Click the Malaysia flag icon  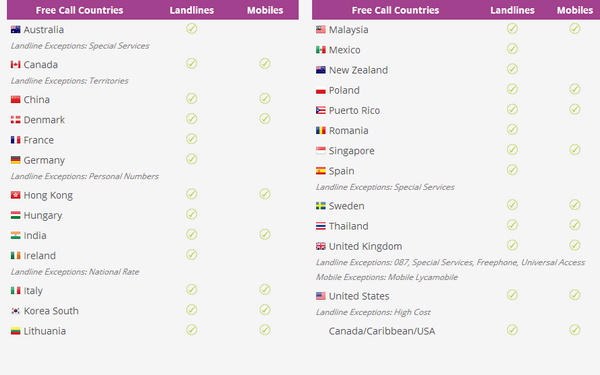point(321,29)
